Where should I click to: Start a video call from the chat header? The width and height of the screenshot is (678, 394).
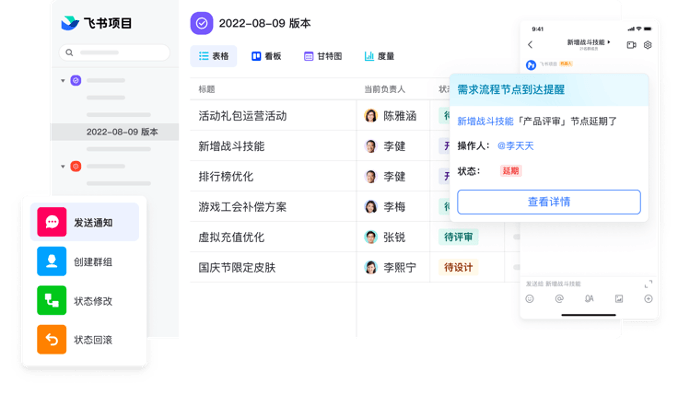coord(631,45)
